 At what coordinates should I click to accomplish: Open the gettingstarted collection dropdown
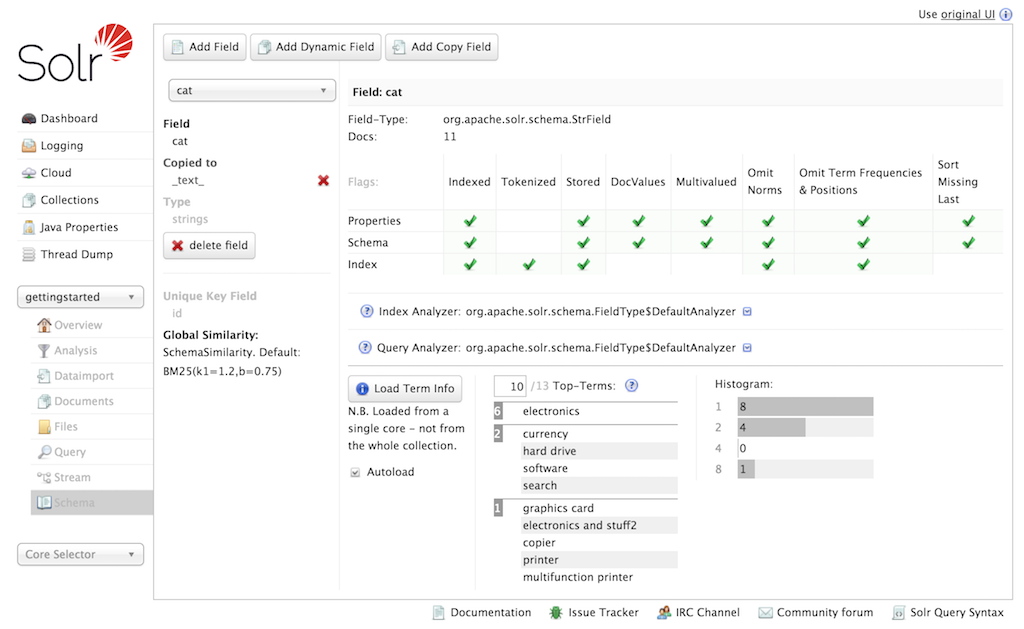[80, 297]
